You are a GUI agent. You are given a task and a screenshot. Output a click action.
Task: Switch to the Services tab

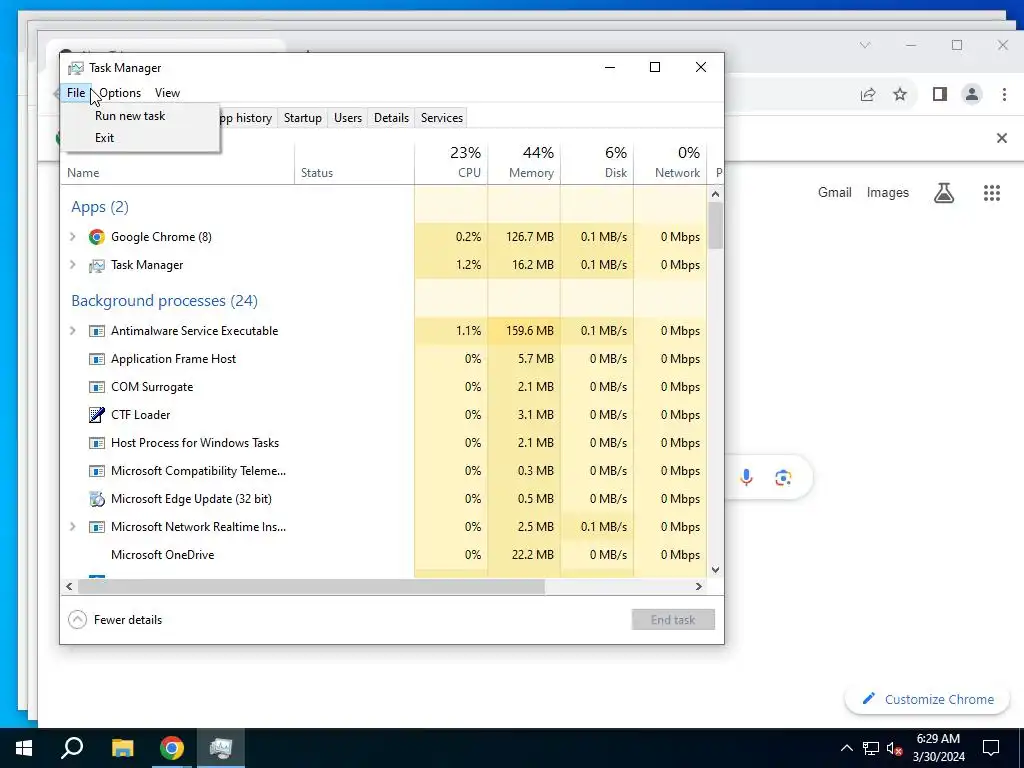tap(441, 118)
